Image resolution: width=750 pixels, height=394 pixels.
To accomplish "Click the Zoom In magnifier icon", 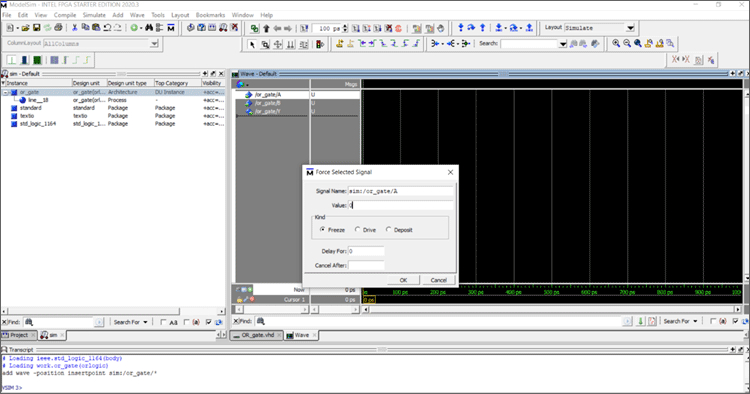I will click(x=616, y=44).
